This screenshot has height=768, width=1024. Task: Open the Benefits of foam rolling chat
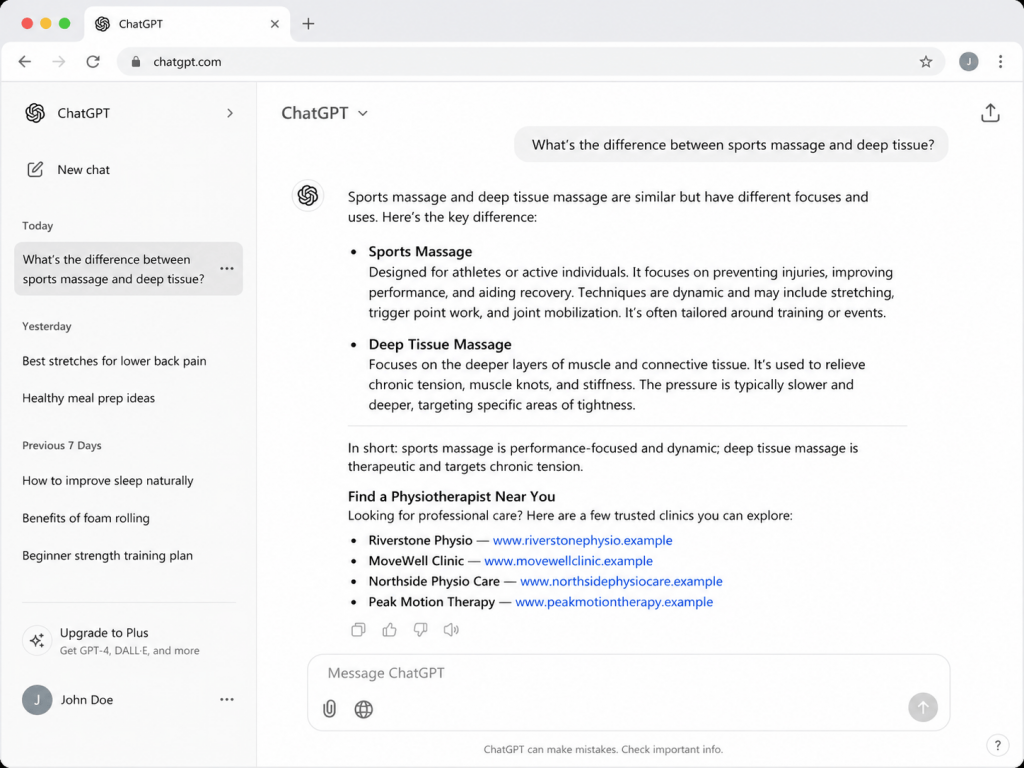pyautogui.click(x=86, y=518)
